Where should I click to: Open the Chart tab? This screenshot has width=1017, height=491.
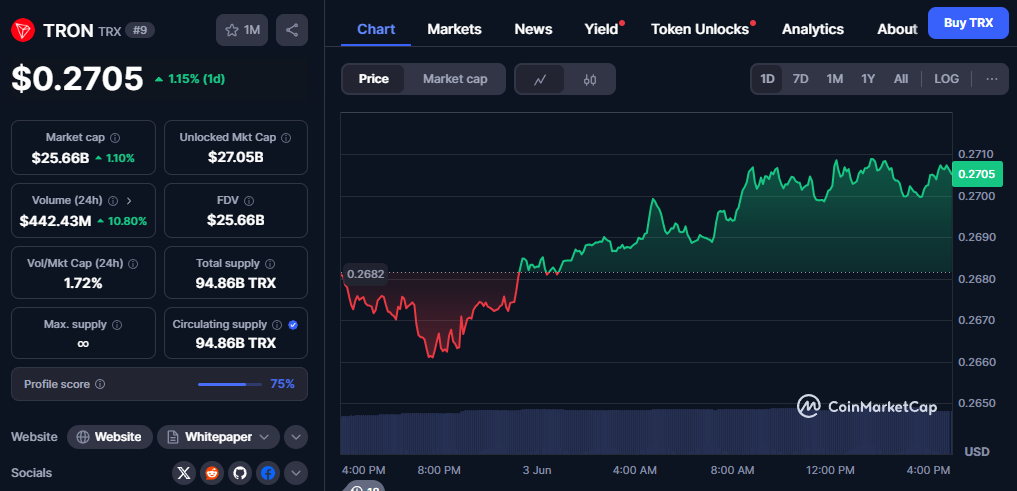[376, 29]
